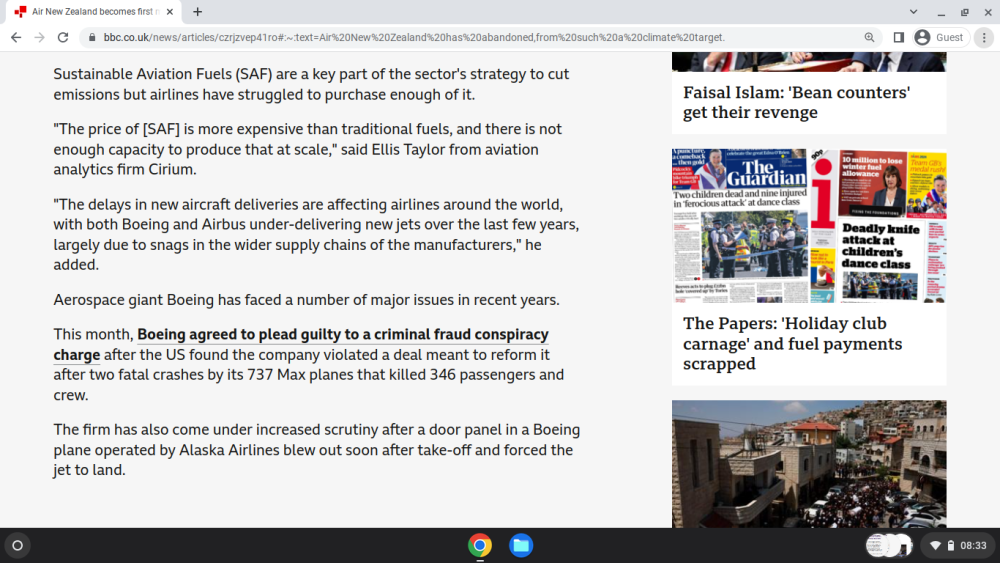The height and width of the screenshot is (563, 1000).
Task: Close the Air New Zealand tab
Action: coord(170,11)
